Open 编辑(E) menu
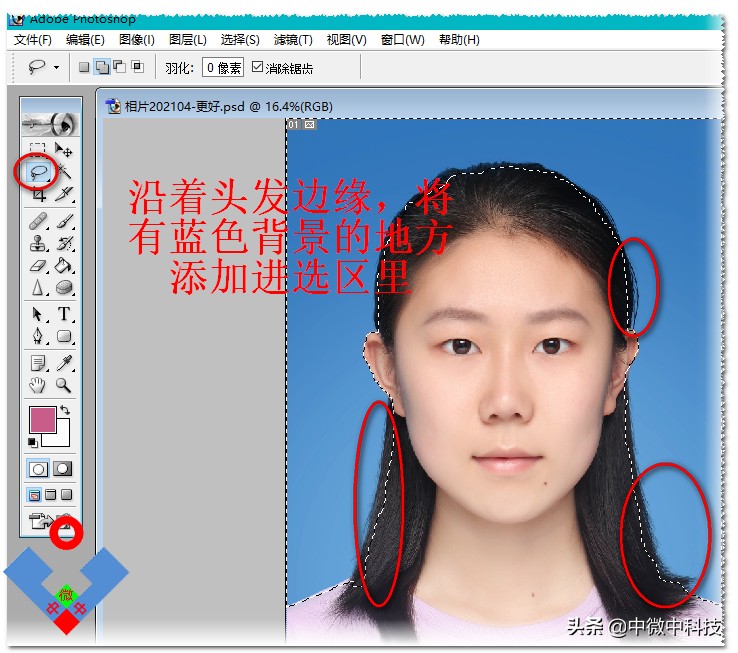738x653 pixels. [x=85, y=40]
